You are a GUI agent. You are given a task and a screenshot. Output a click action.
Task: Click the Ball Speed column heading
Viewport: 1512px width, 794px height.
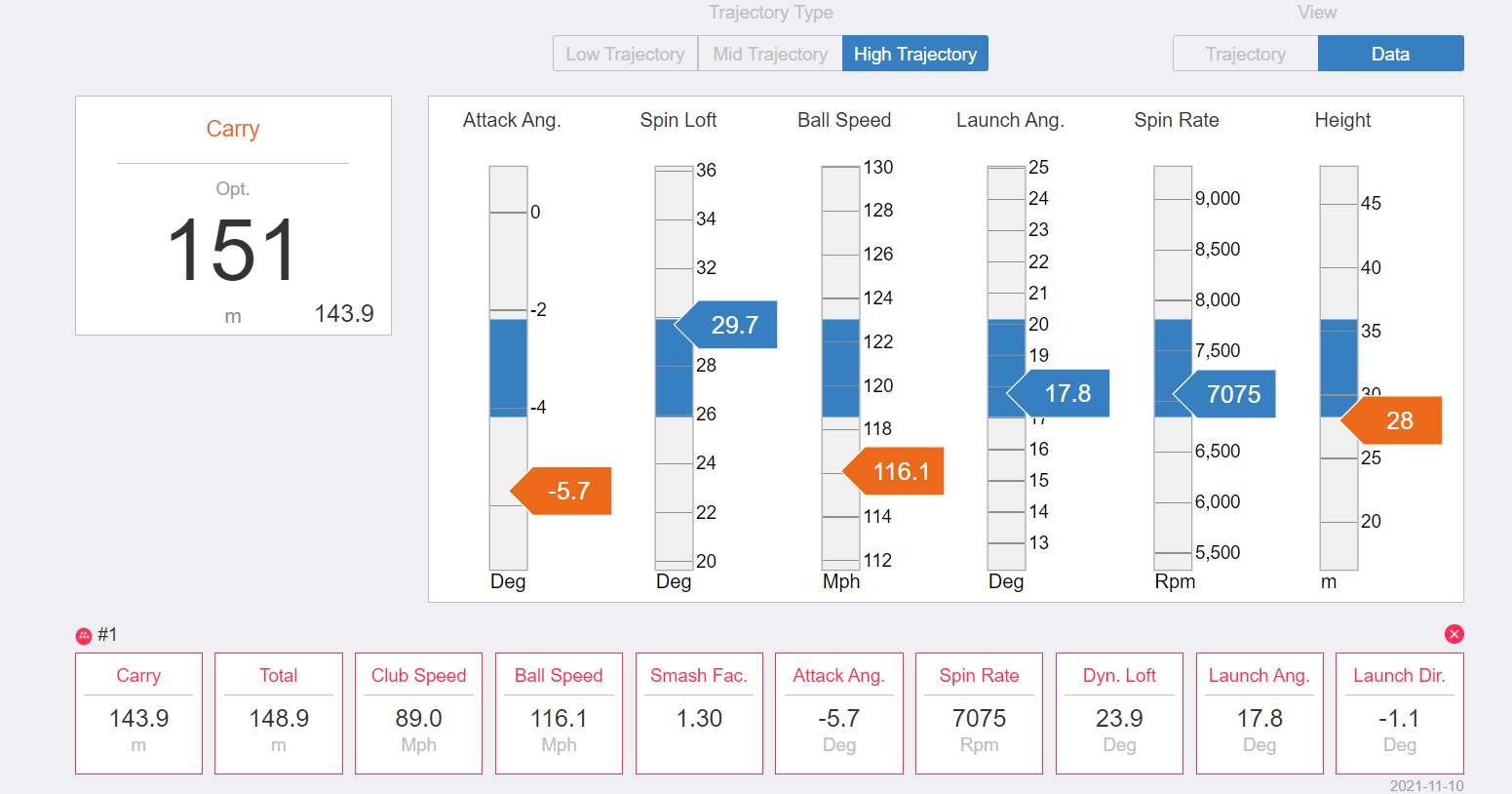coord(844,120)
